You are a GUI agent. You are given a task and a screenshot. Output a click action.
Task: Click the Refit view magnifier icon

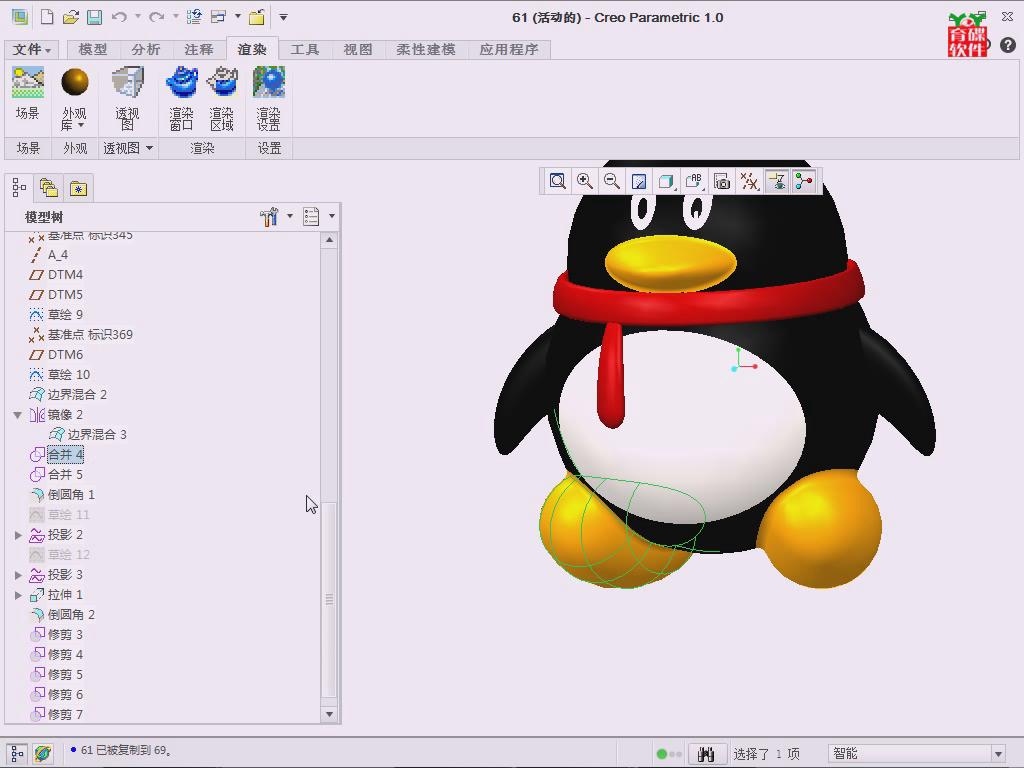coord(557,181)
